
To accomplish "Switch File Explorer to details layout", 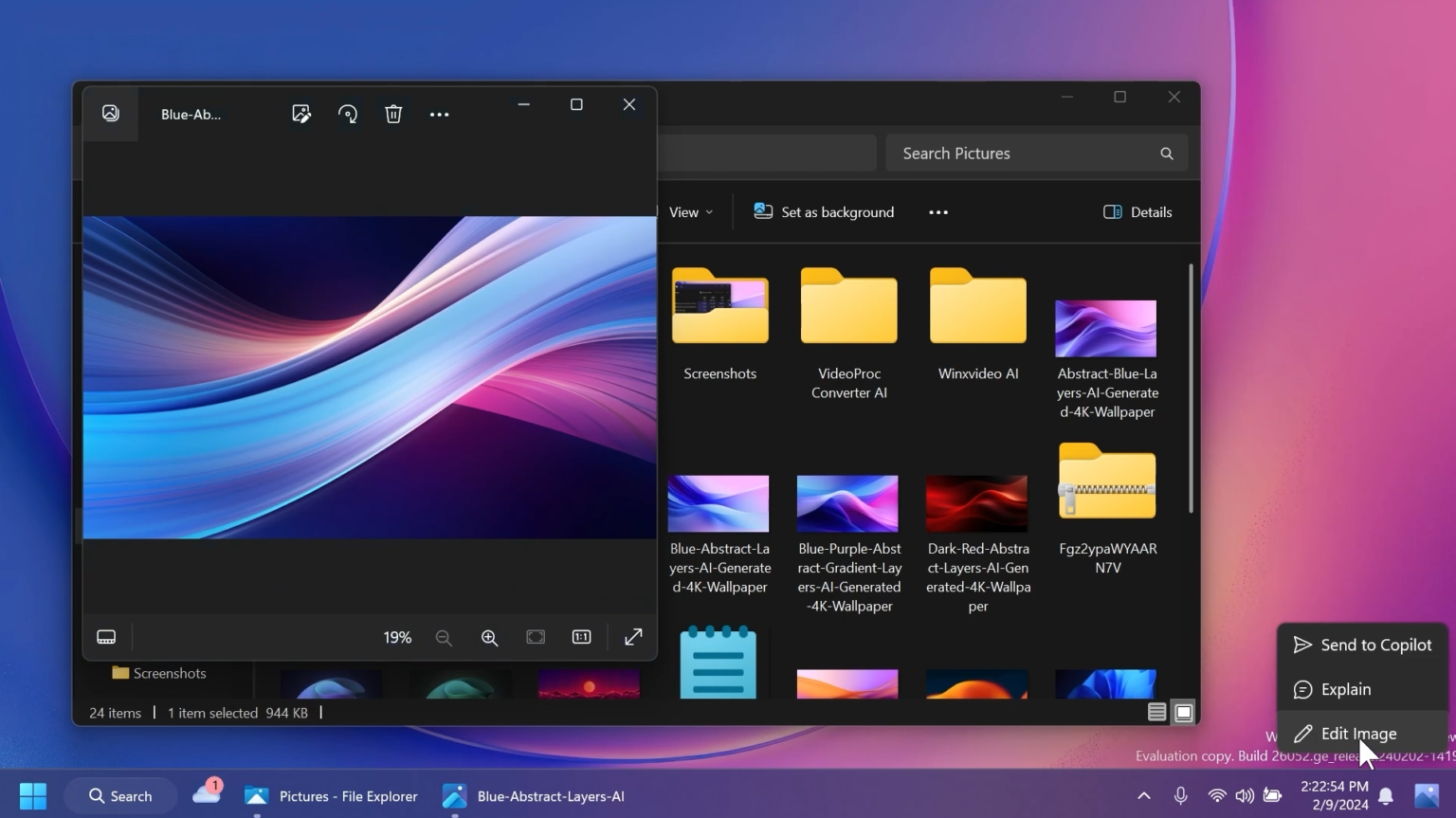I will point(1156,712).
